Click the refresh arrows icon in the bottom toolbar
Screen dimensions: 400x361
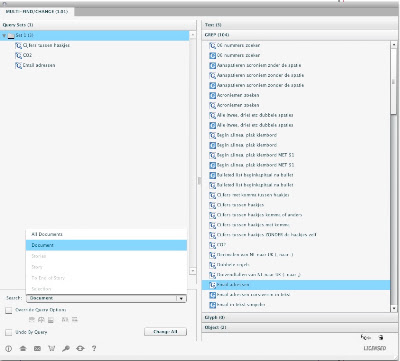80,348
